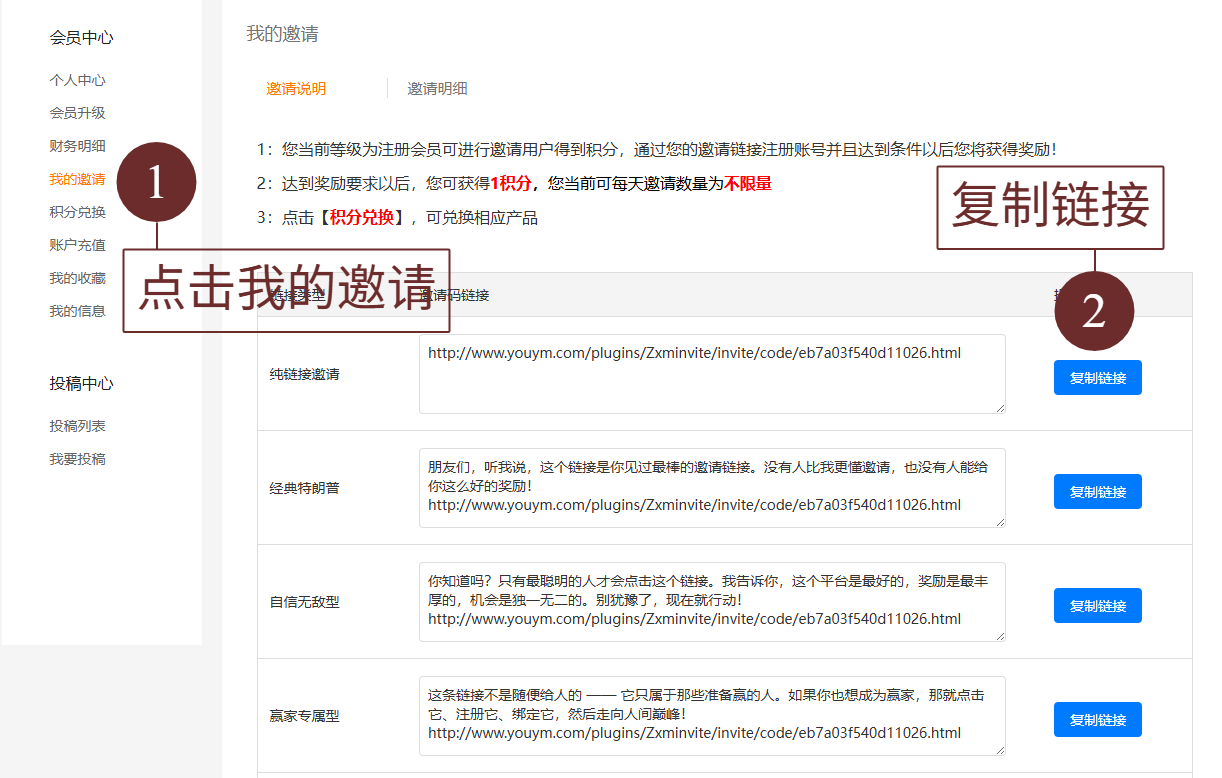
Task: Click resize handle of 纯链接邀请 textarea
Action: tap(999, 407)
